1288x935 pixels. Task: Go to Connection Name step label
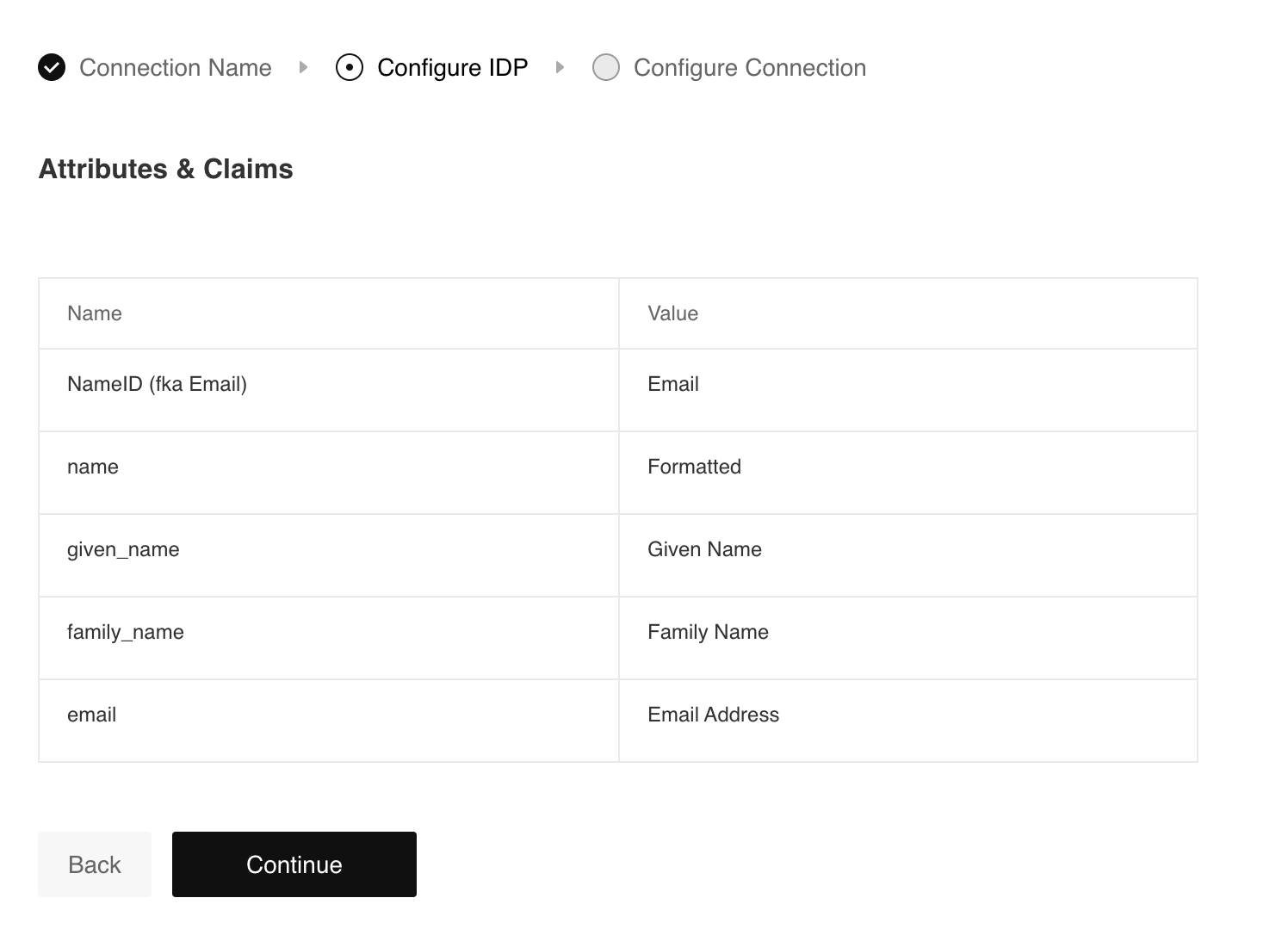click(176, 67)
